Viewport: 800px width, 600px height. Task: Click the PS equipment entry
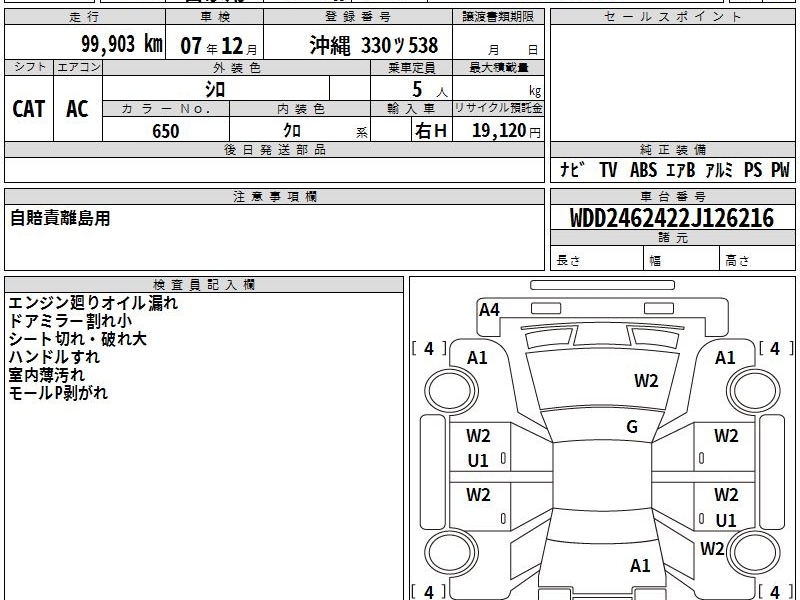(753, 169)
